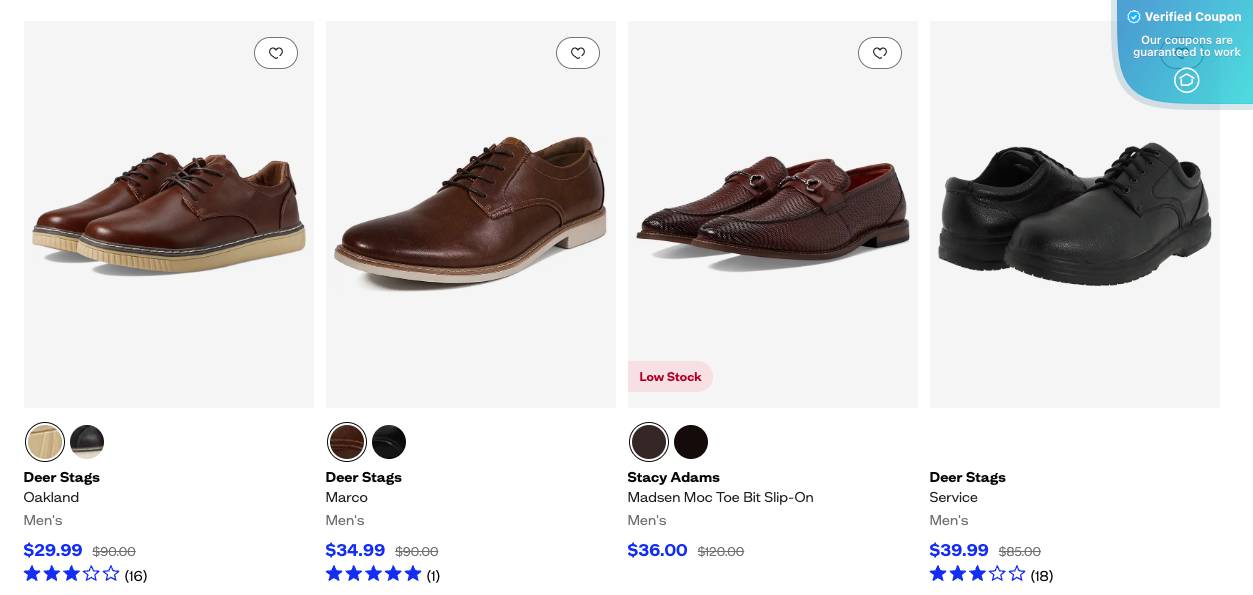Screen dimensions: 1253x595
Task: Select the tan color swatch for Oakland
Action: [x=45, y=441]
